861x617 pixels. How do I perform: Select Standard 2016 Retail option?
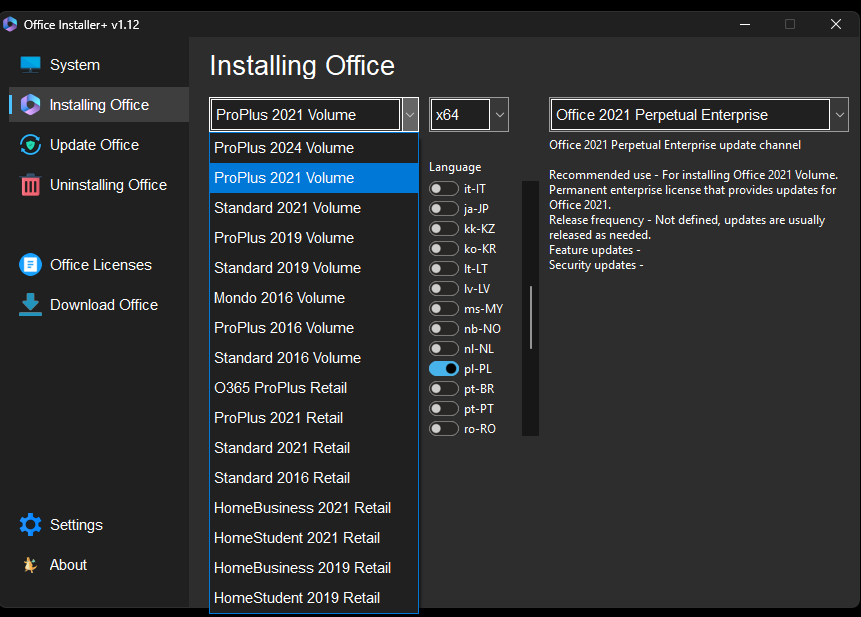click(x=314, y=478)
